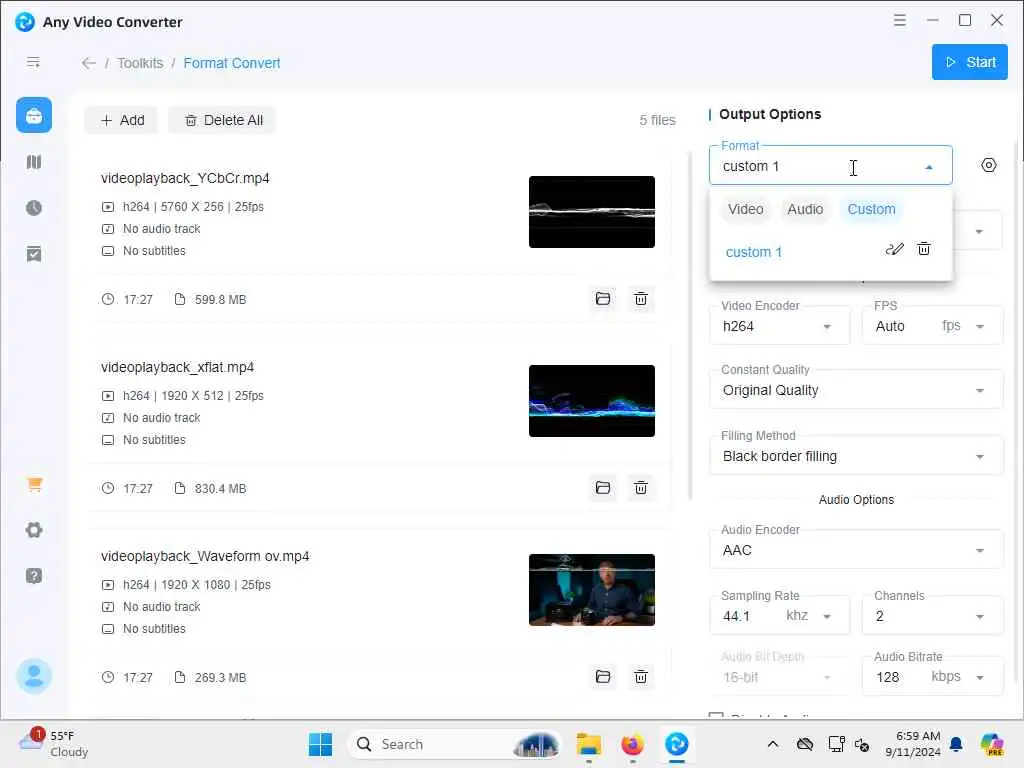Open the library columns sidebar icon
1024x768 pixels.
pyautogui.click(x=34, y=162)
